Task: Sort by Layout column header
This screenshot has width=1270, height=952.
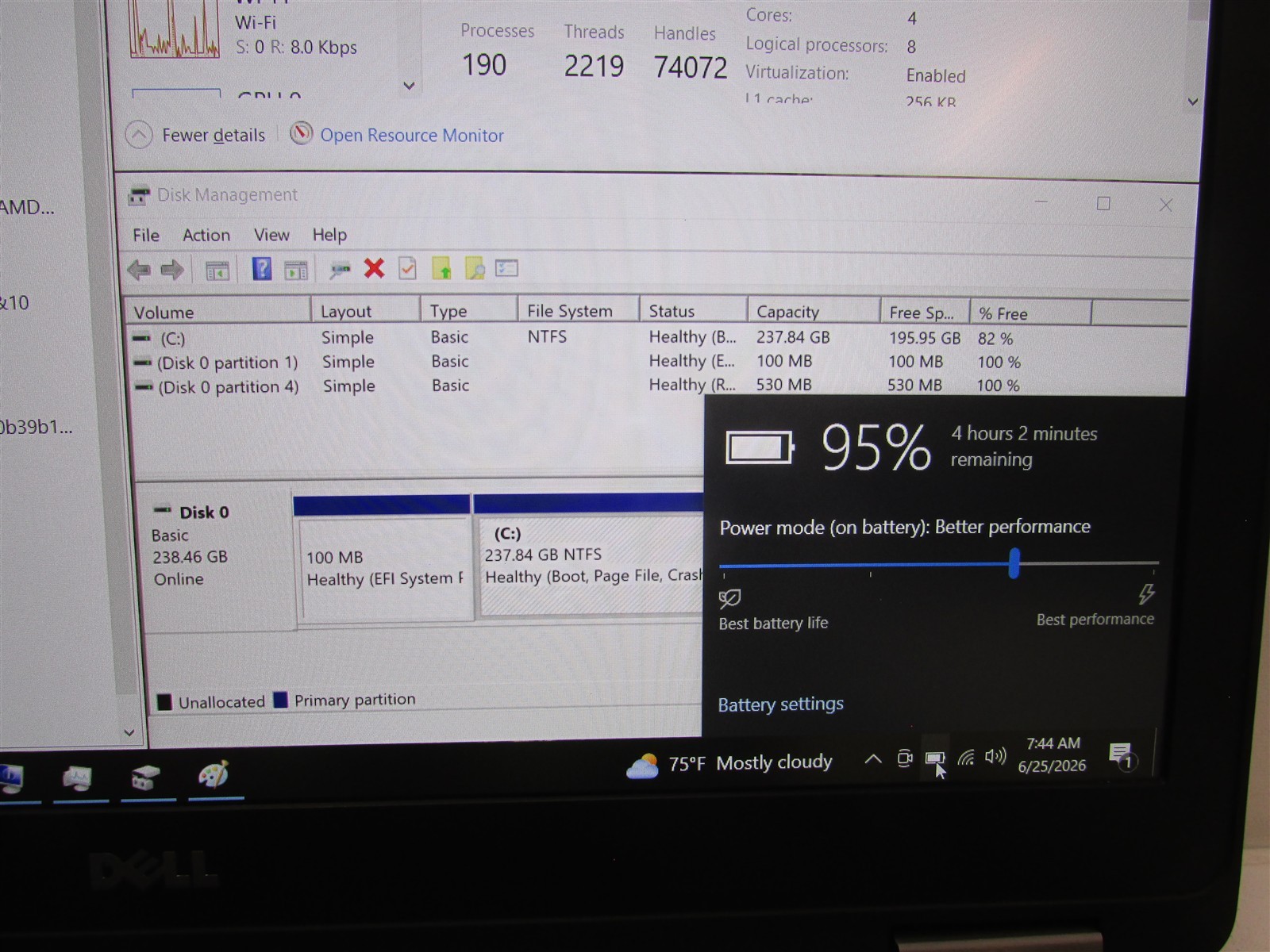Action: (365, 311)
